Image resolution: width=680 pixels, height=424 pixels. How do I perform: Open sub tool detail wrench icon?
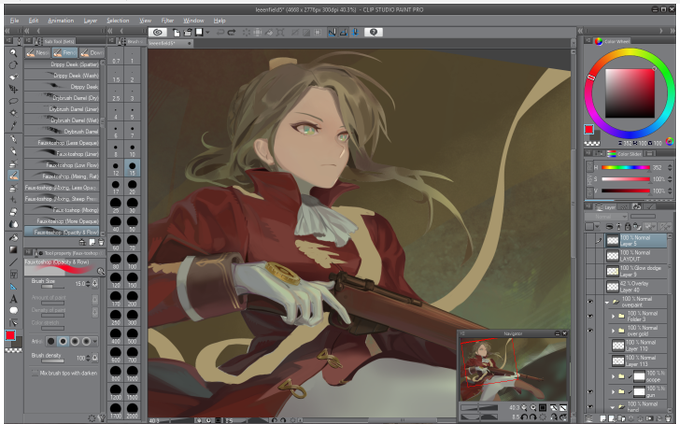coord(102,418)
